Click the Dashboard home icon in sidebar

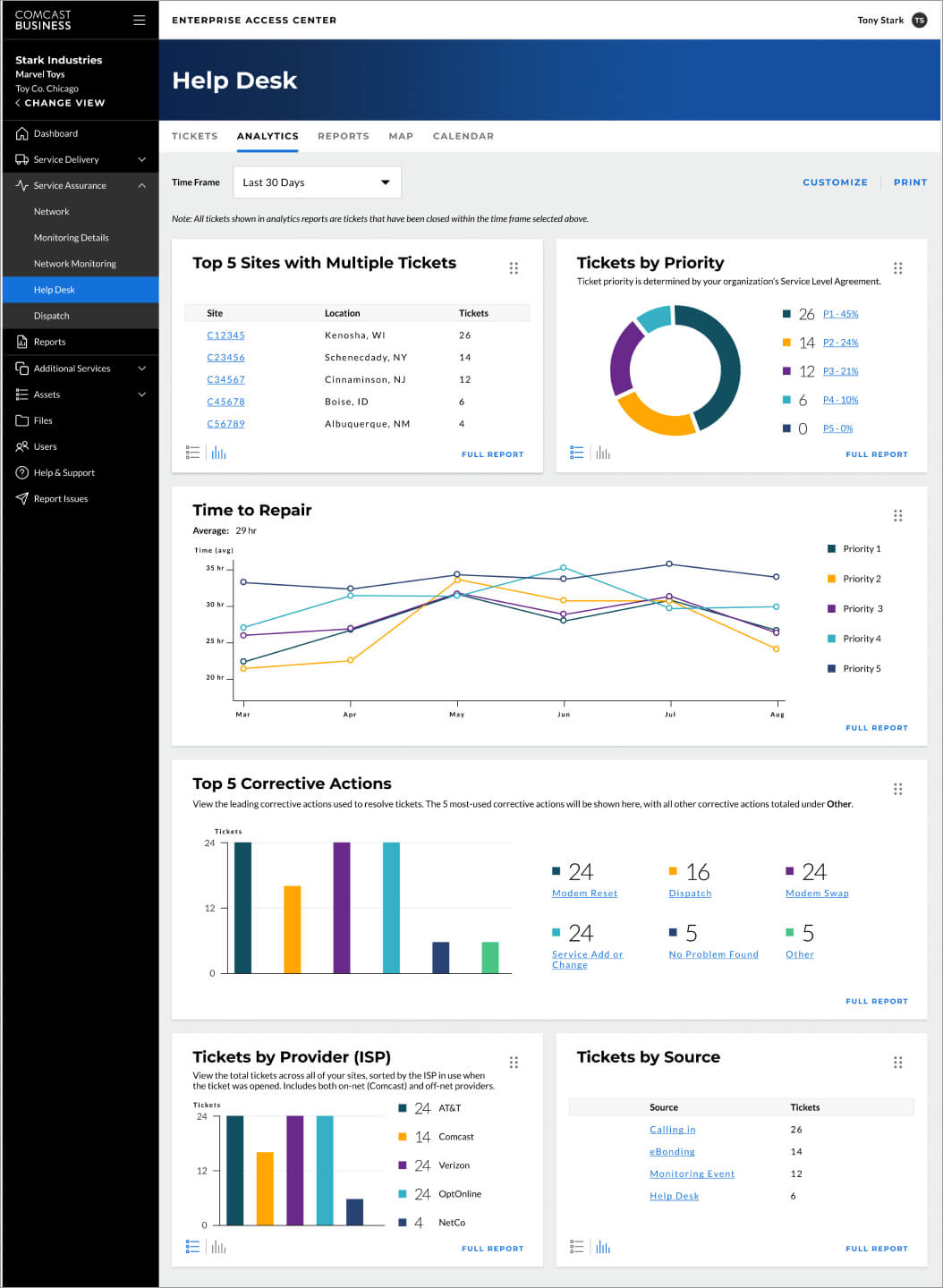pos(22,133)
